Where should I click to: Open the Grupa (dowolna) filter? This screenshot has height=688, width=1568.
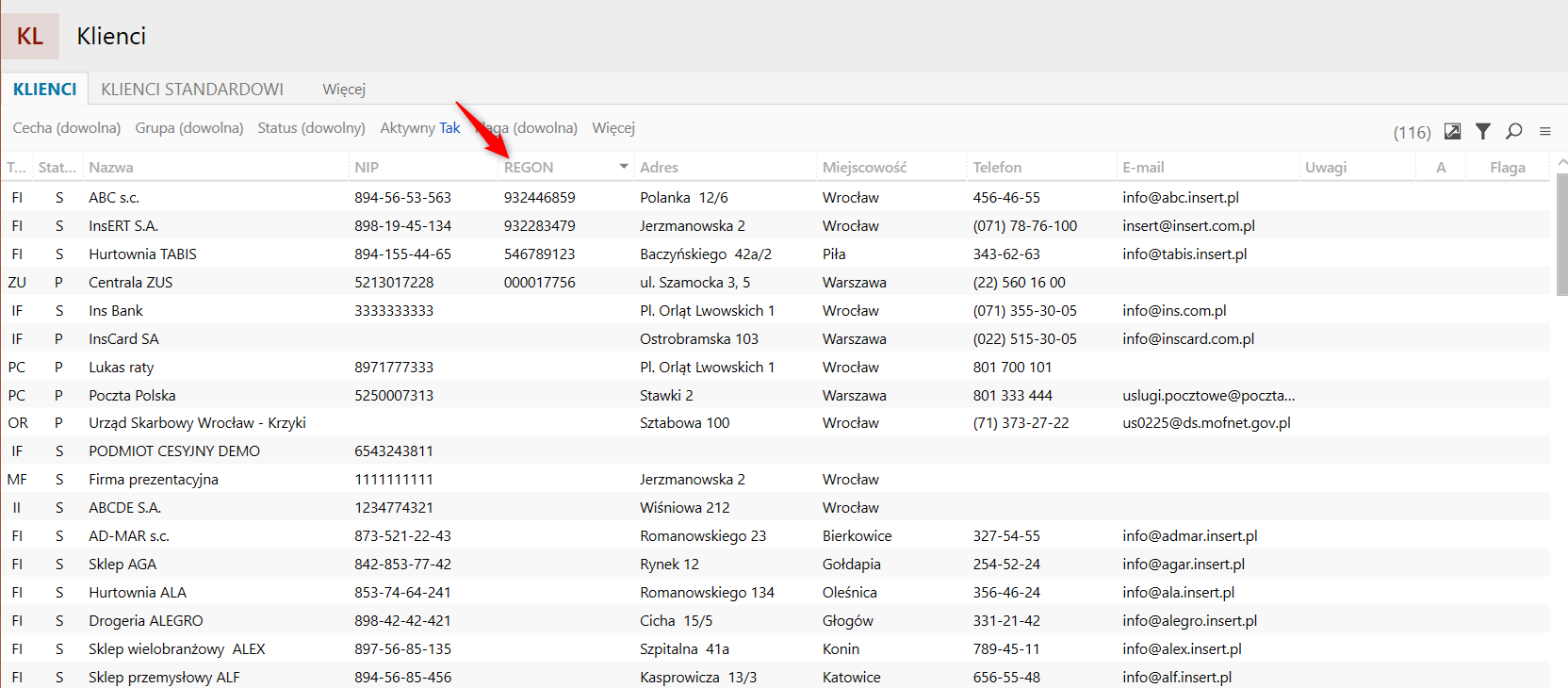pos(189,128)
